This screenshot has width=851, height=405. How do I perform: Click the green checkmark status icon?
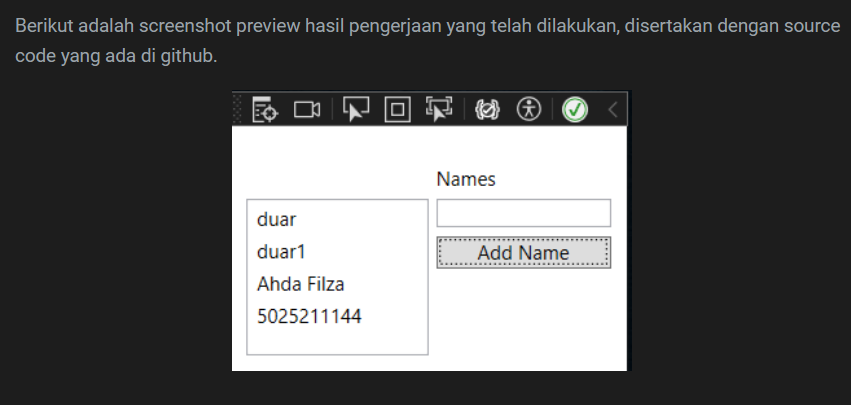(x=575, y=110)
